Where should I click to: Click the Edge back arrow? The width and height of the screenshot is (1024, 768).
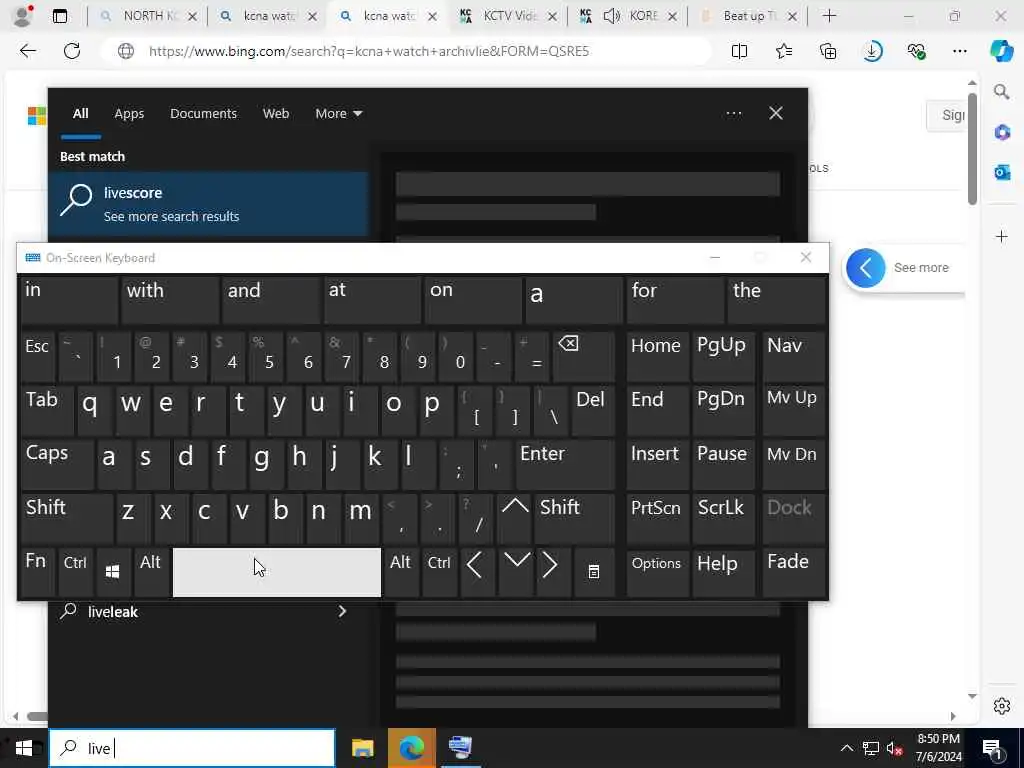[x=27, y=51]
